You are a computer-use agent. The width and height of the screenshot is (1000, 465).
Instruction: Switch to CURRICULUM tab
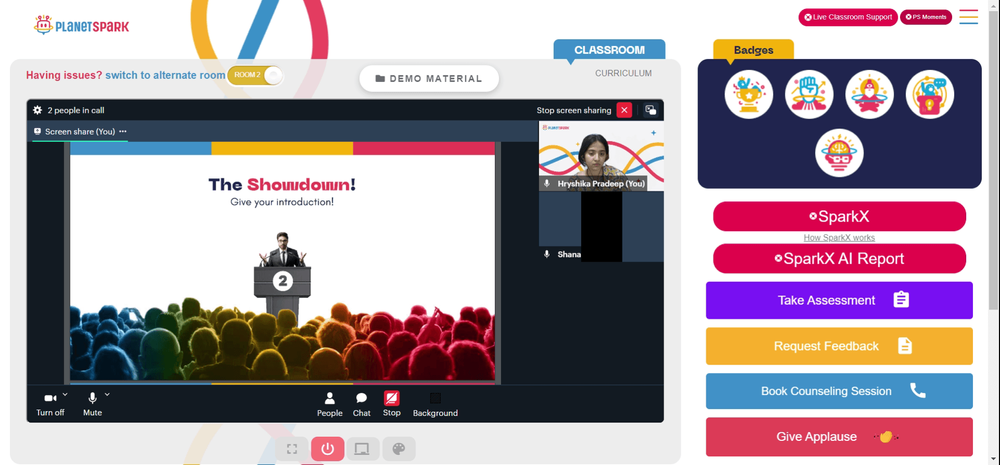click(623, 73)
